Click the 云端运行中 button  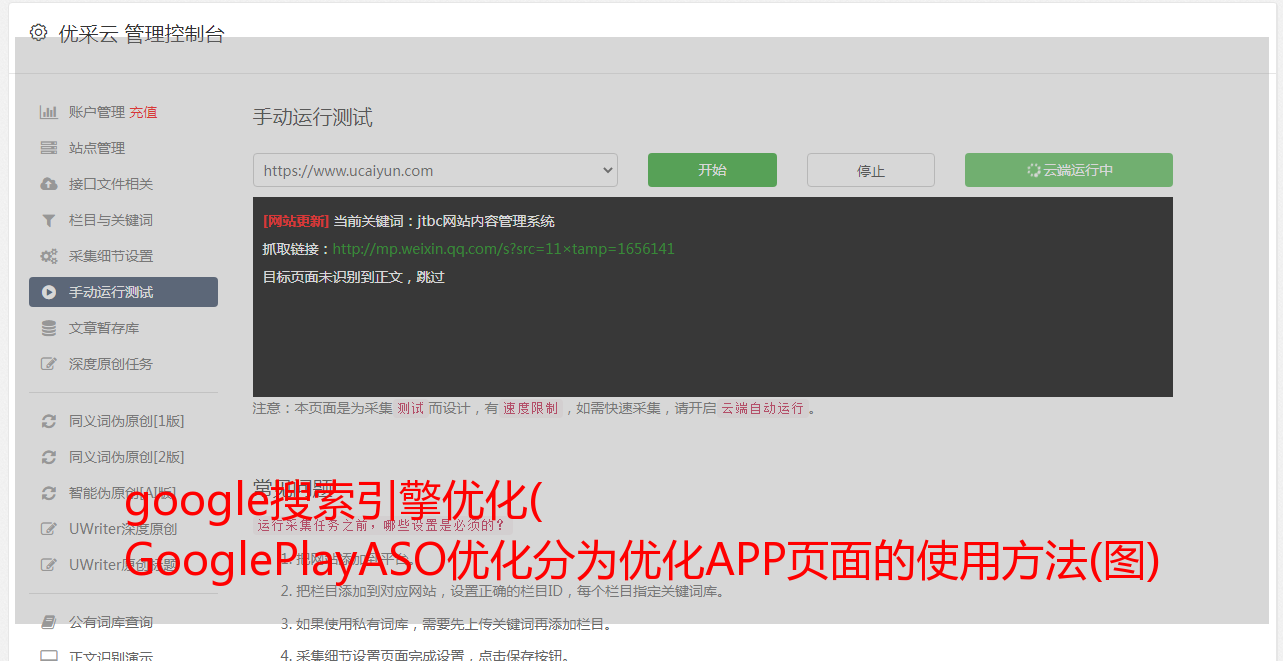point(1069,170)
